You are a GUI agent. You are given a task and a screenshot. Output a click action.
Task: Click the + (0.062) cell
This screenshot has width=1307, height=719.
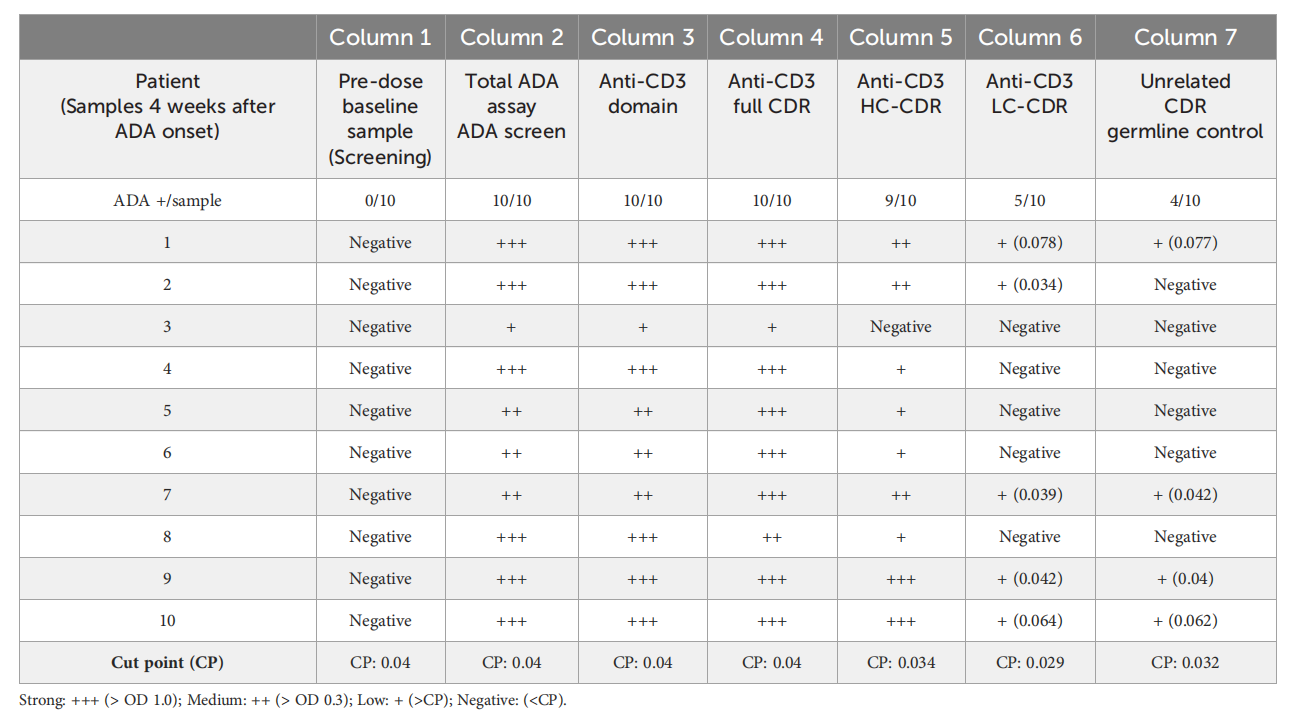tap(1185, 620)
